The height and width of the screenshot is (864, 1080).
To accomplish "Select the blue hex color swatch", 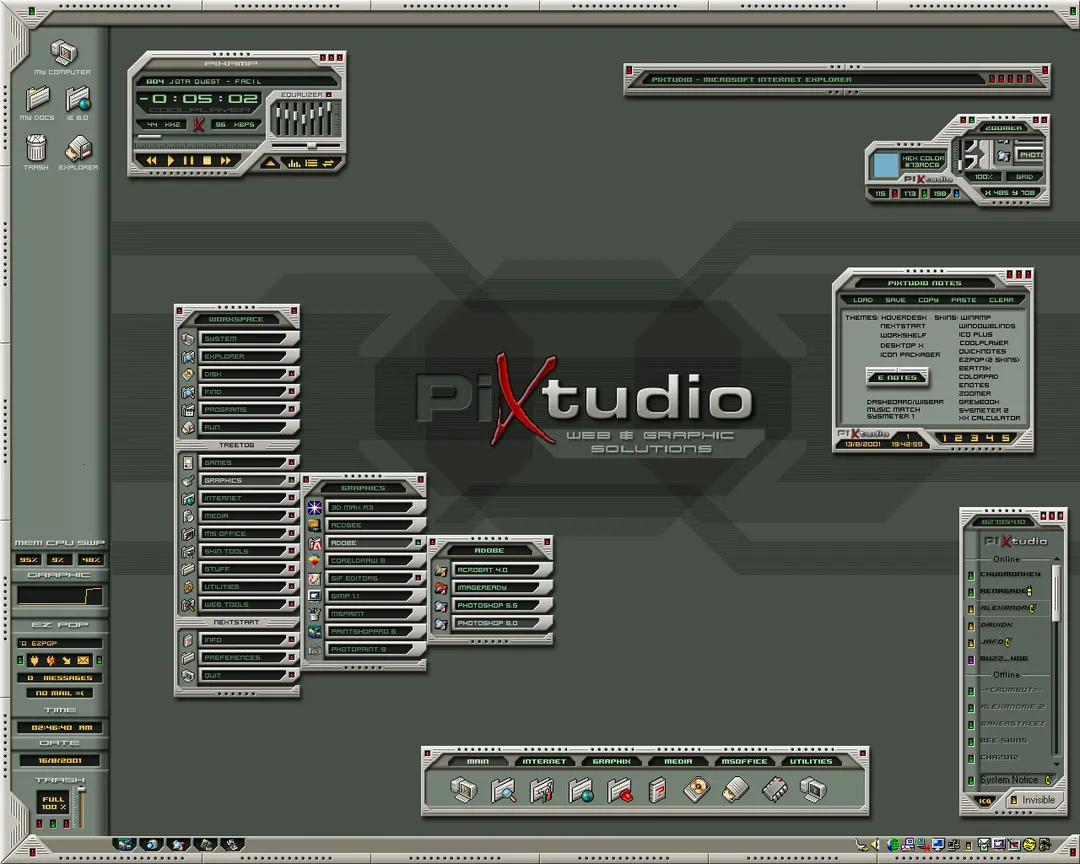I will coord(885,165).
